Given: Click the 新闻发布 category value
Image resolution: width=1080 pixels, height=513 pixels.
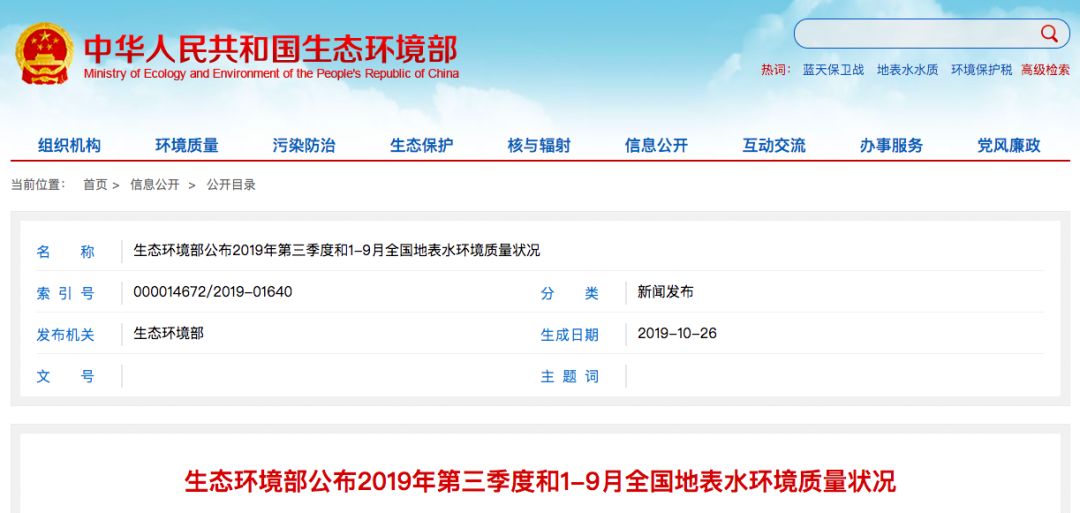Looking at the screenshot, I should [665, 292].
